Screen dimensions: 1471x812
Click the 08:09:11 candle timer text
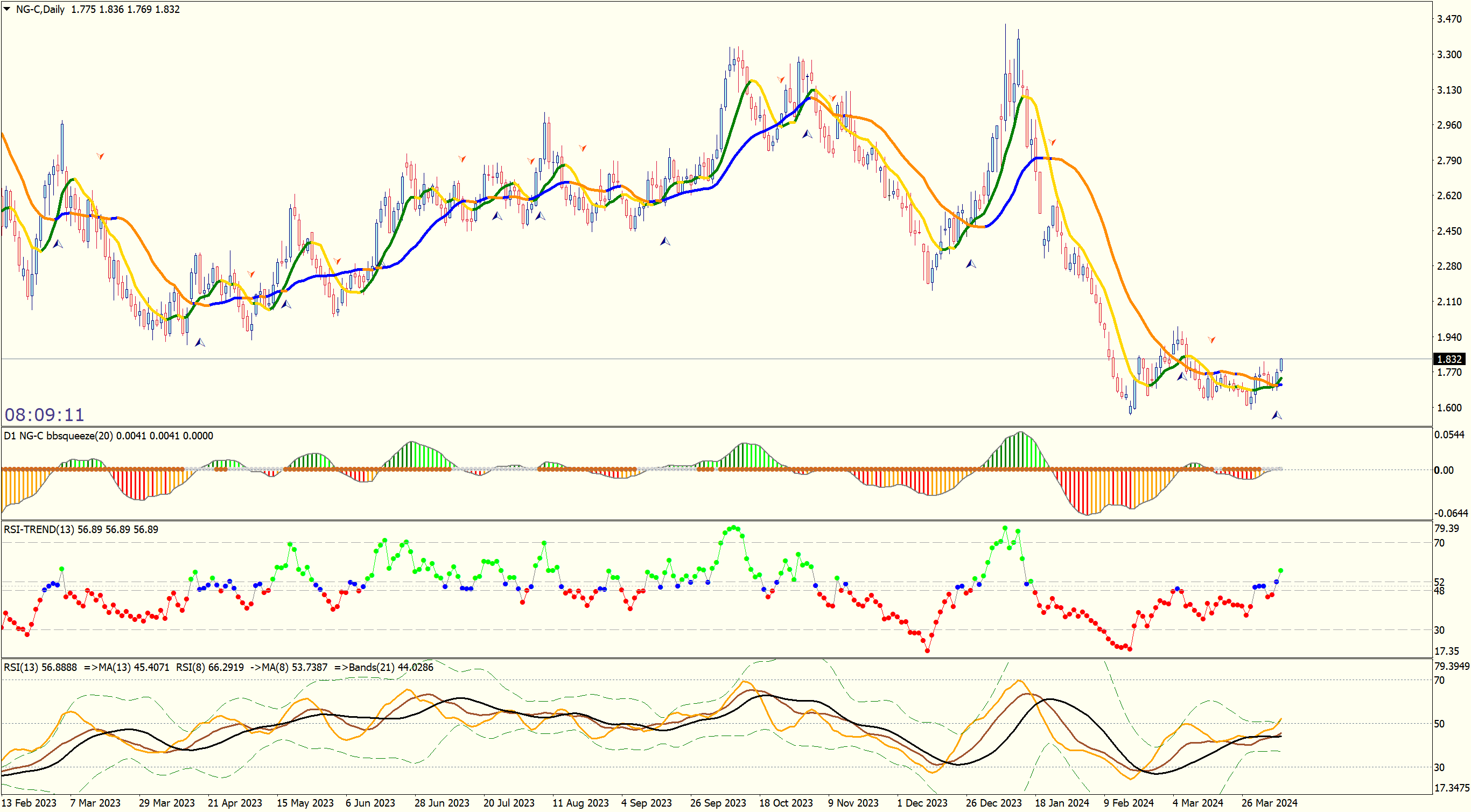pyautogui.click(x=45, y=415)
